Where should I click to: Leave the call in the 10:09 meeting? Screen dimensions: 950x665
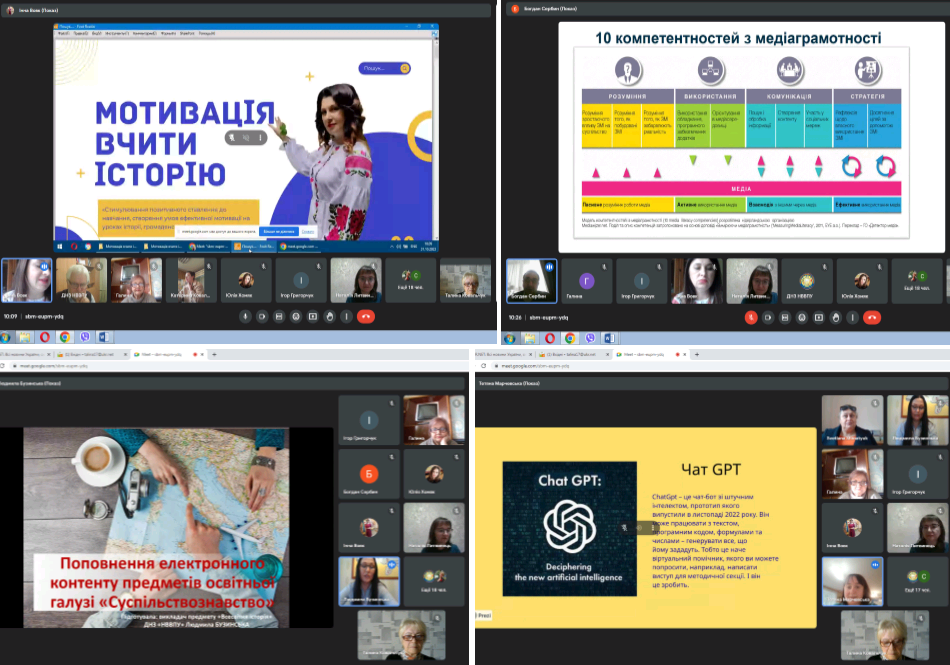click(x=366, y=316)
